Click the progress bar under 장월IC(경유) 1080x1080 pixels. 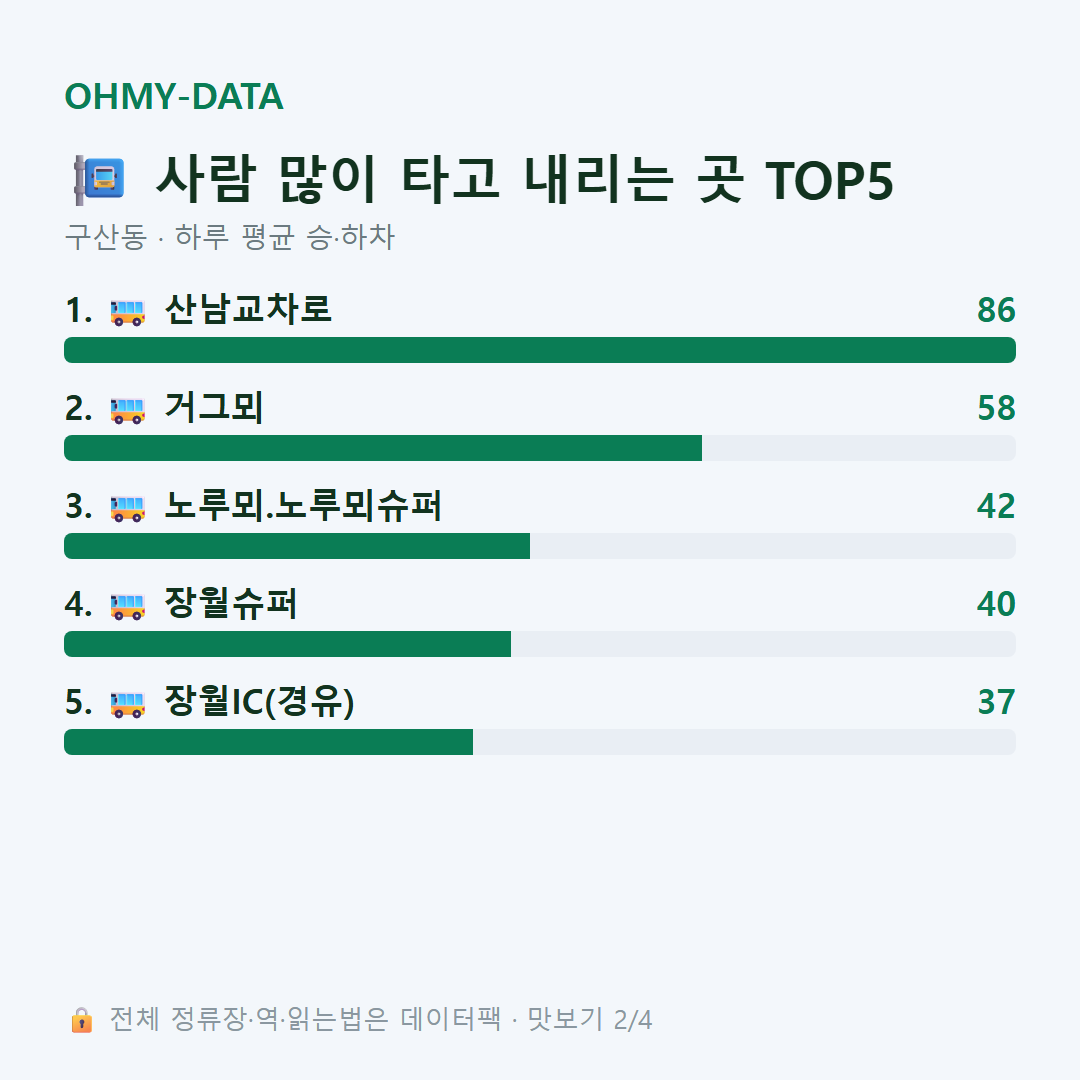click(x=540, y=742)
